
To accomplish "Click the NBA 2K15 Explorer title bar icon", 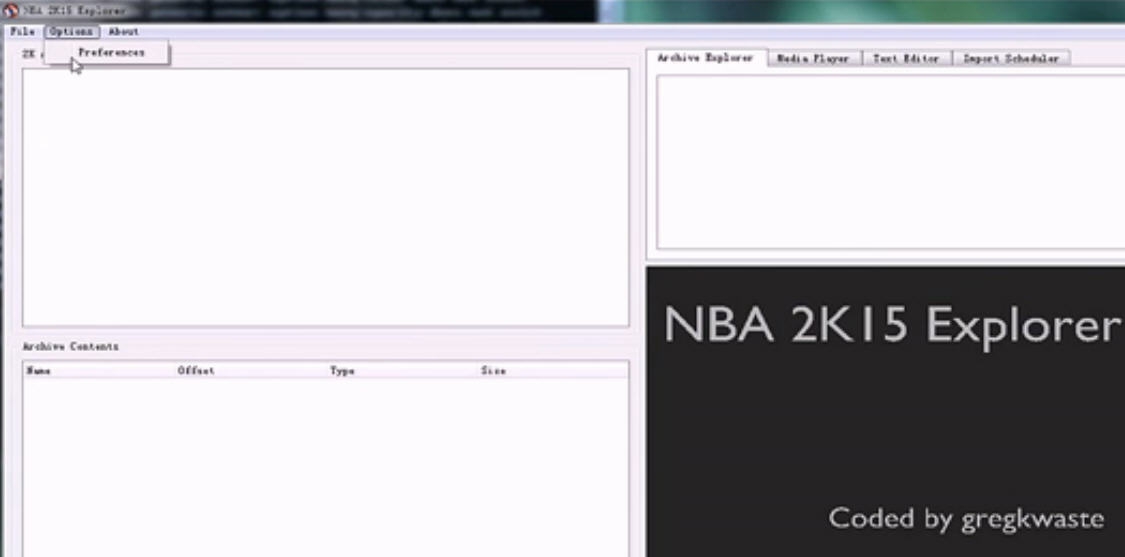I will [x=10, y=11].
